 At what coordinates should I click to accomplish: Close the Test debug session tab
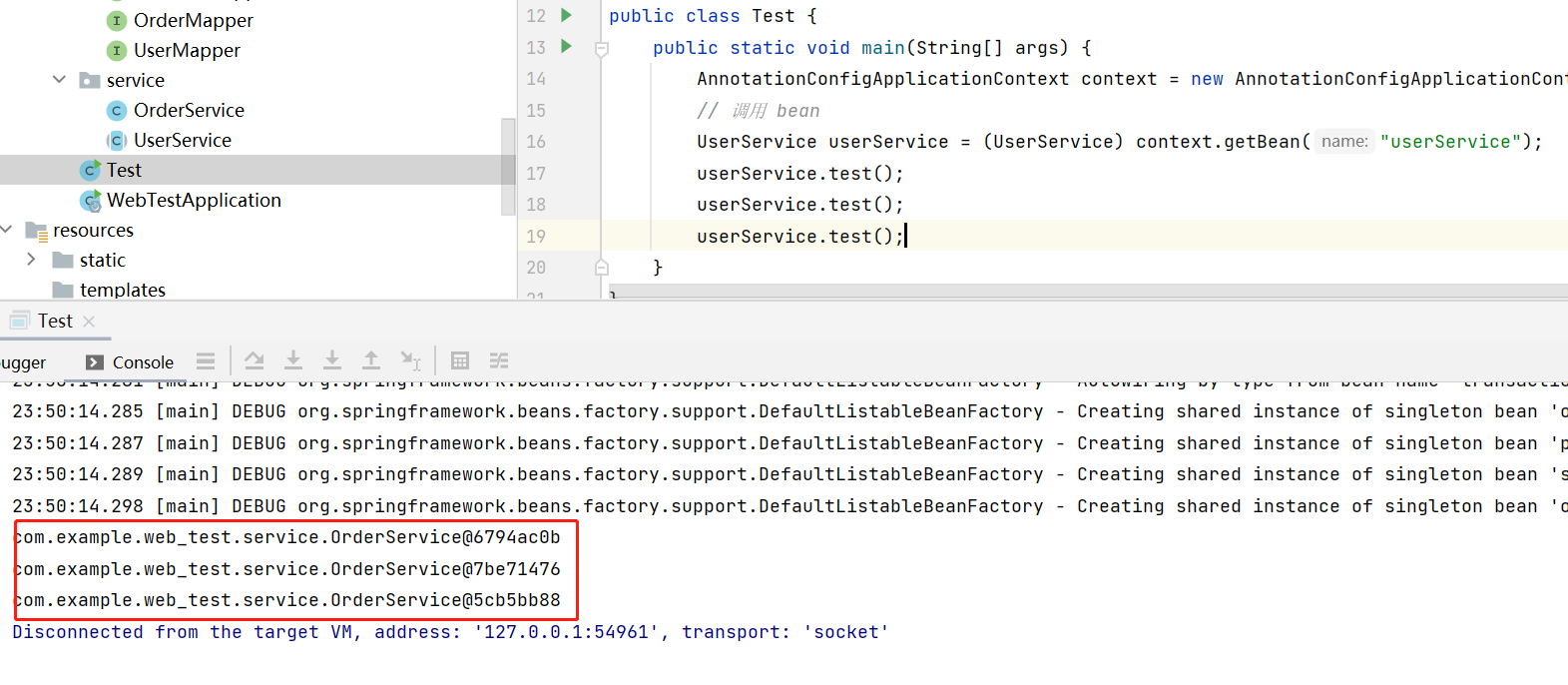click(x=90, y=321)
